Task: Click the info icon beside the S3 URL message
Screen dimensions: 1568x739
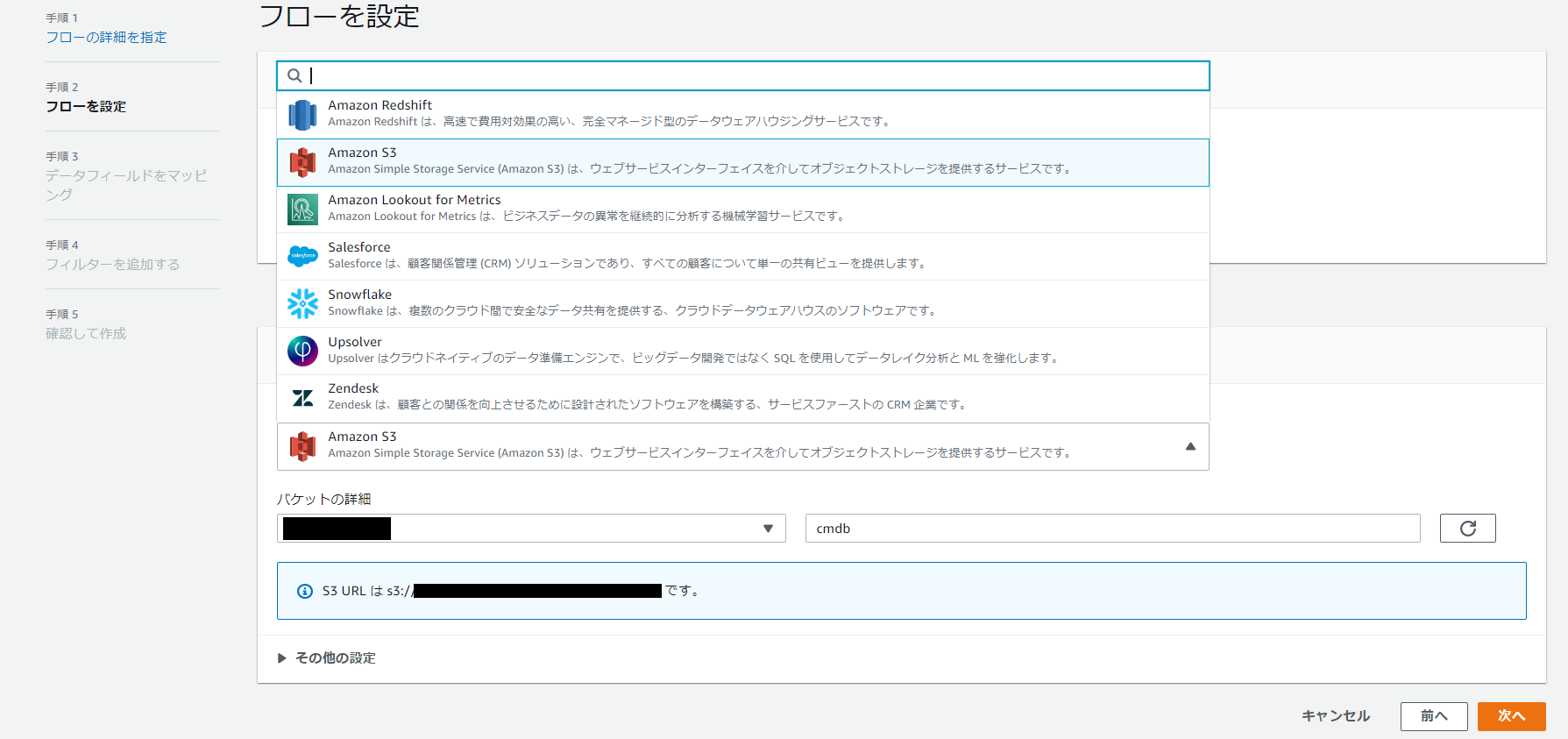Action: click(305, 591)
